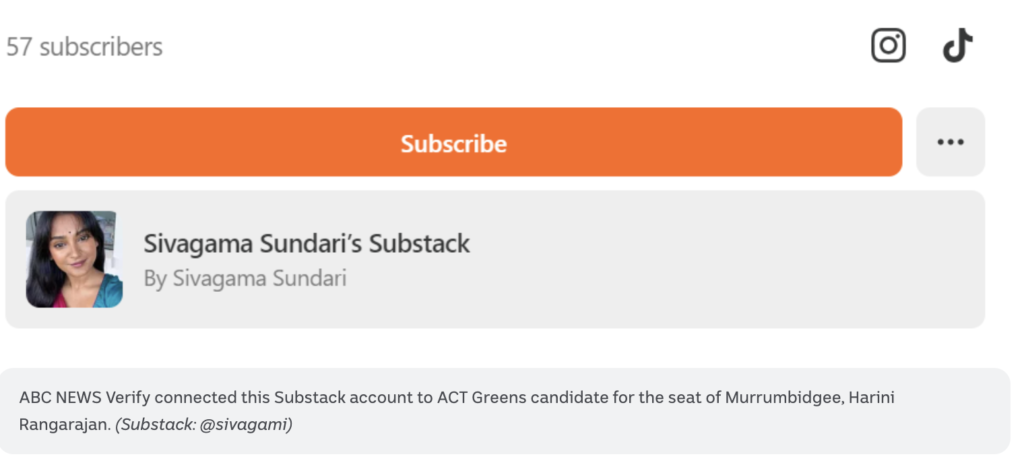Click the 57 subscribers count
Image resolution: width=1024 pixels, height=465 pixels.
point(84,47)
